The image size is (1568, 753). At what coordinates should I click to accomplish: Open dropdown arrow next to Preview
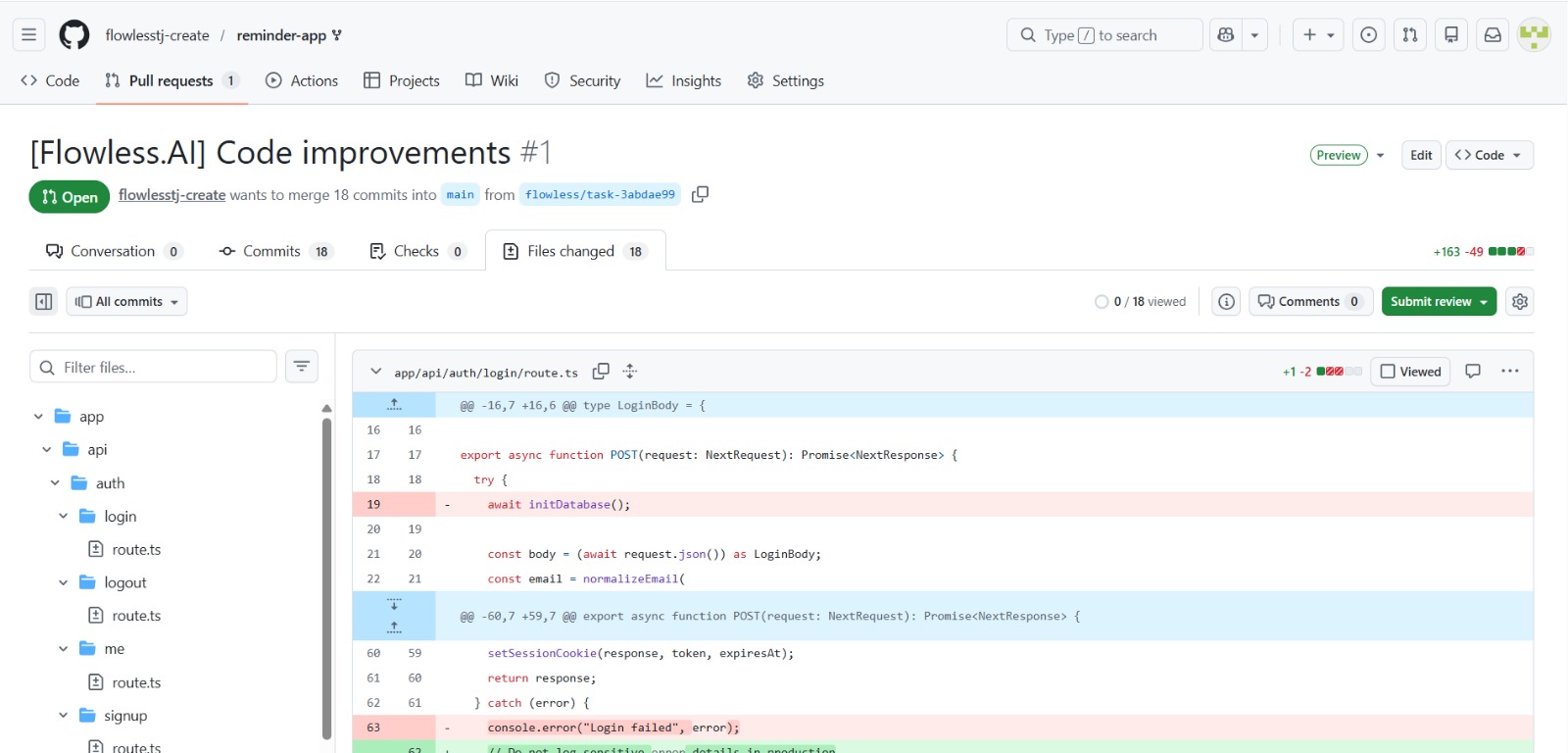tap(1381, 155)
